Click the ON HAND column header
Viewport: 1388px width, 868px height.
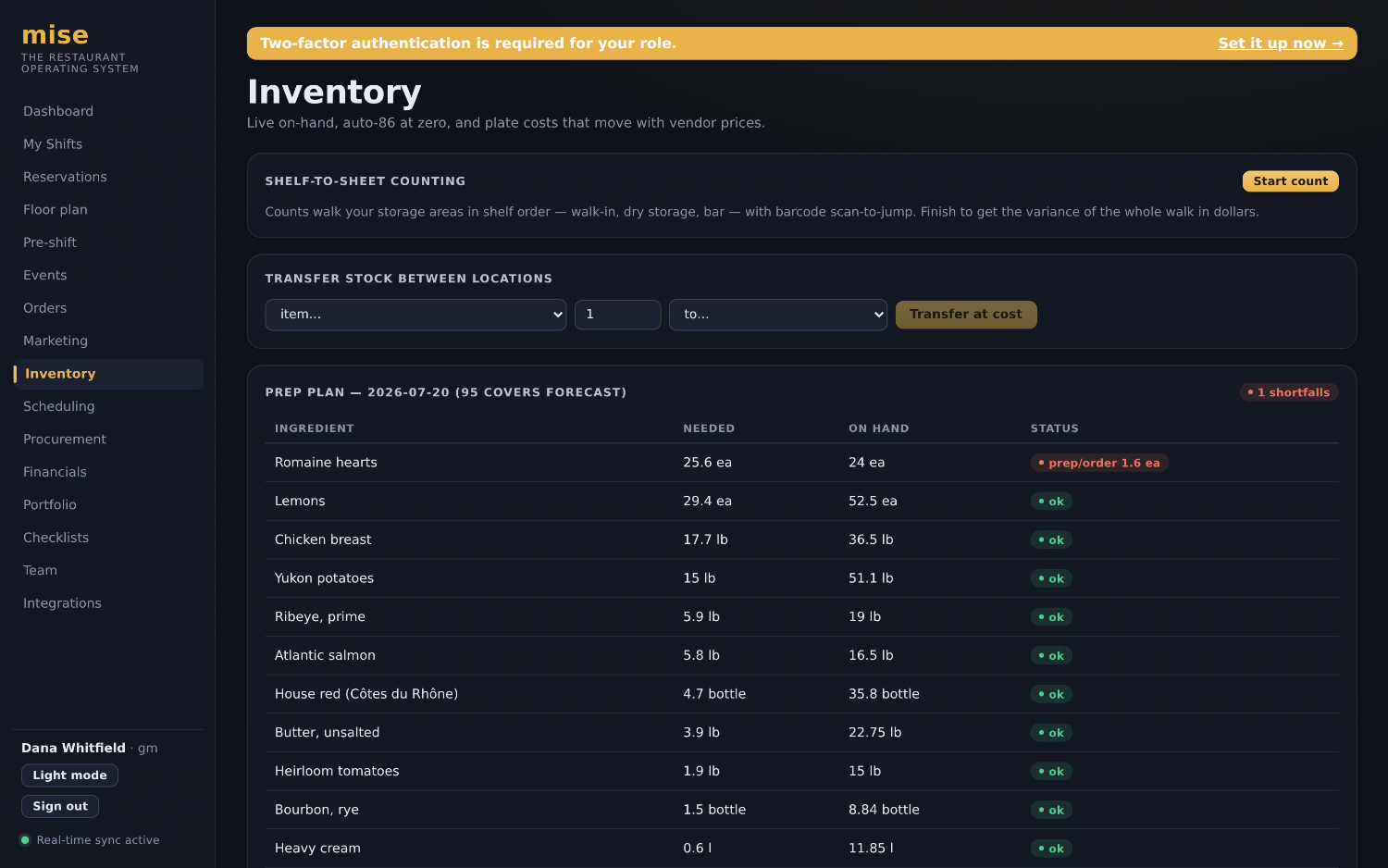click(879, 428)
